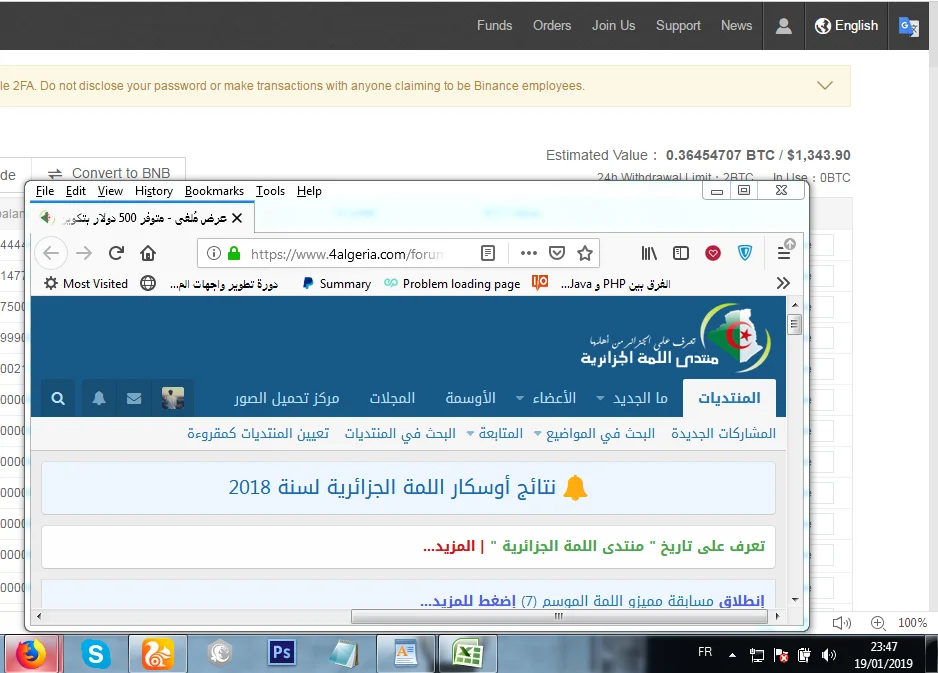Open the PayPal Summary bookmark
The height and width of the screenshot is (673, 938).
(x=336, y=284)
